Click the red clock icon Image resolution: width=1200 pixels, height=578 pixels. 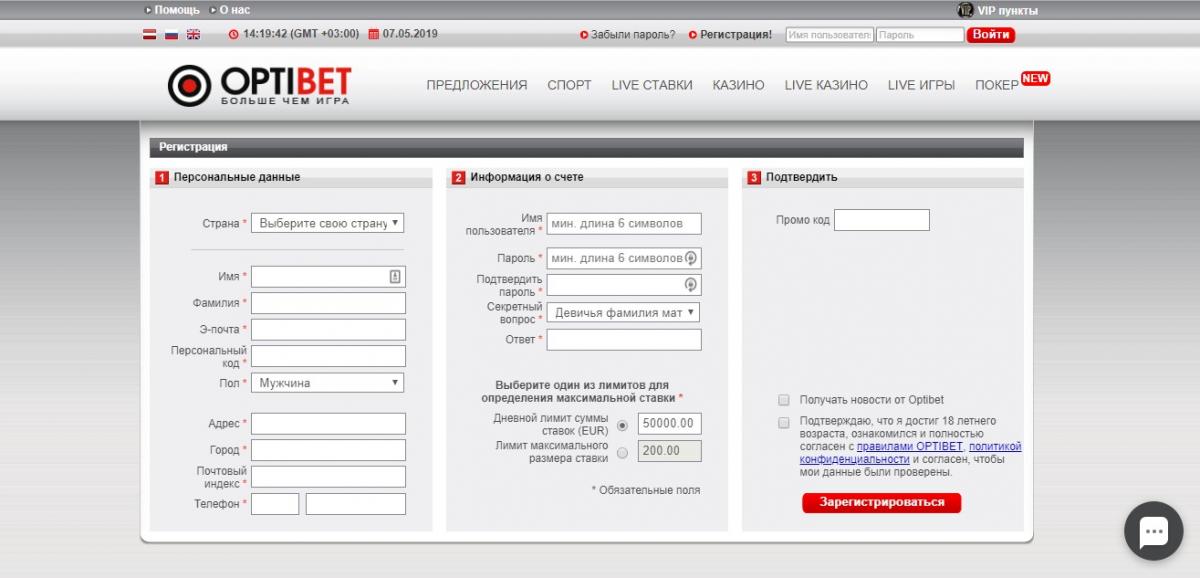(234, 34)
